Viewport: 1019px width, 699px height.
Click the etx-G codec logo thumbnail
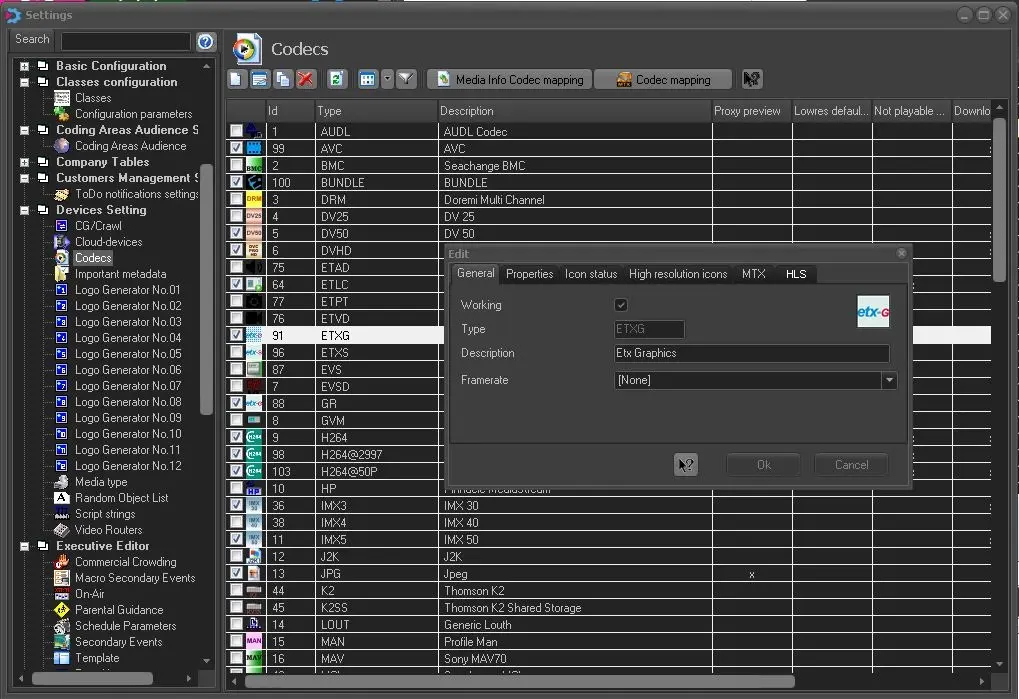click(873, 312)
